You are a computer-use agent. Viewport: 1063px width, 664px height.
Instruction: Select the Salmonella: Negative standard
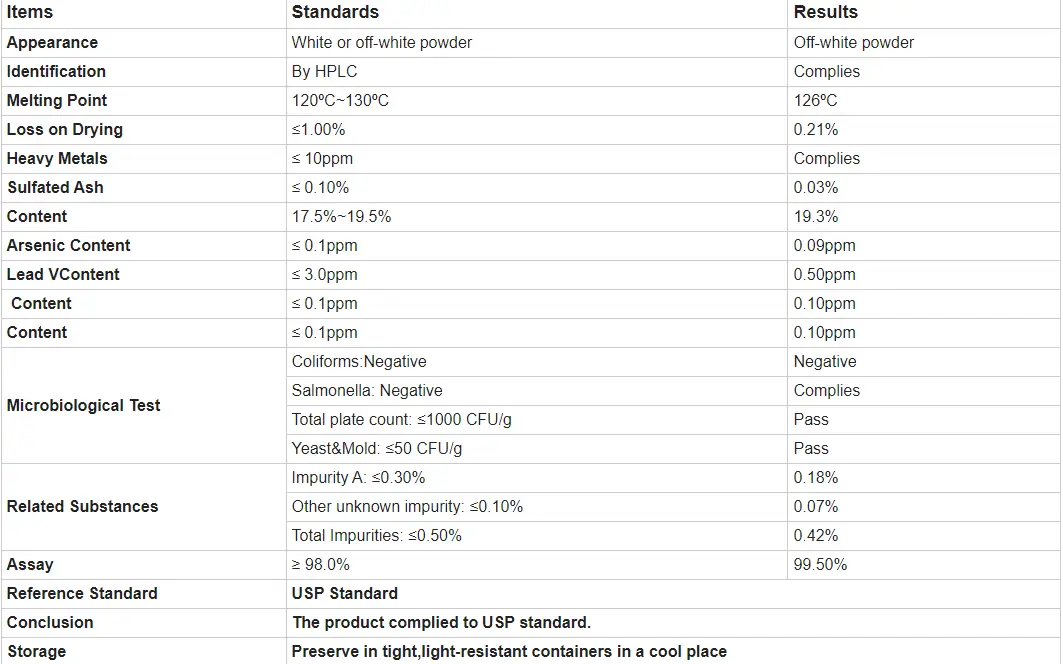tap(367, 391)
